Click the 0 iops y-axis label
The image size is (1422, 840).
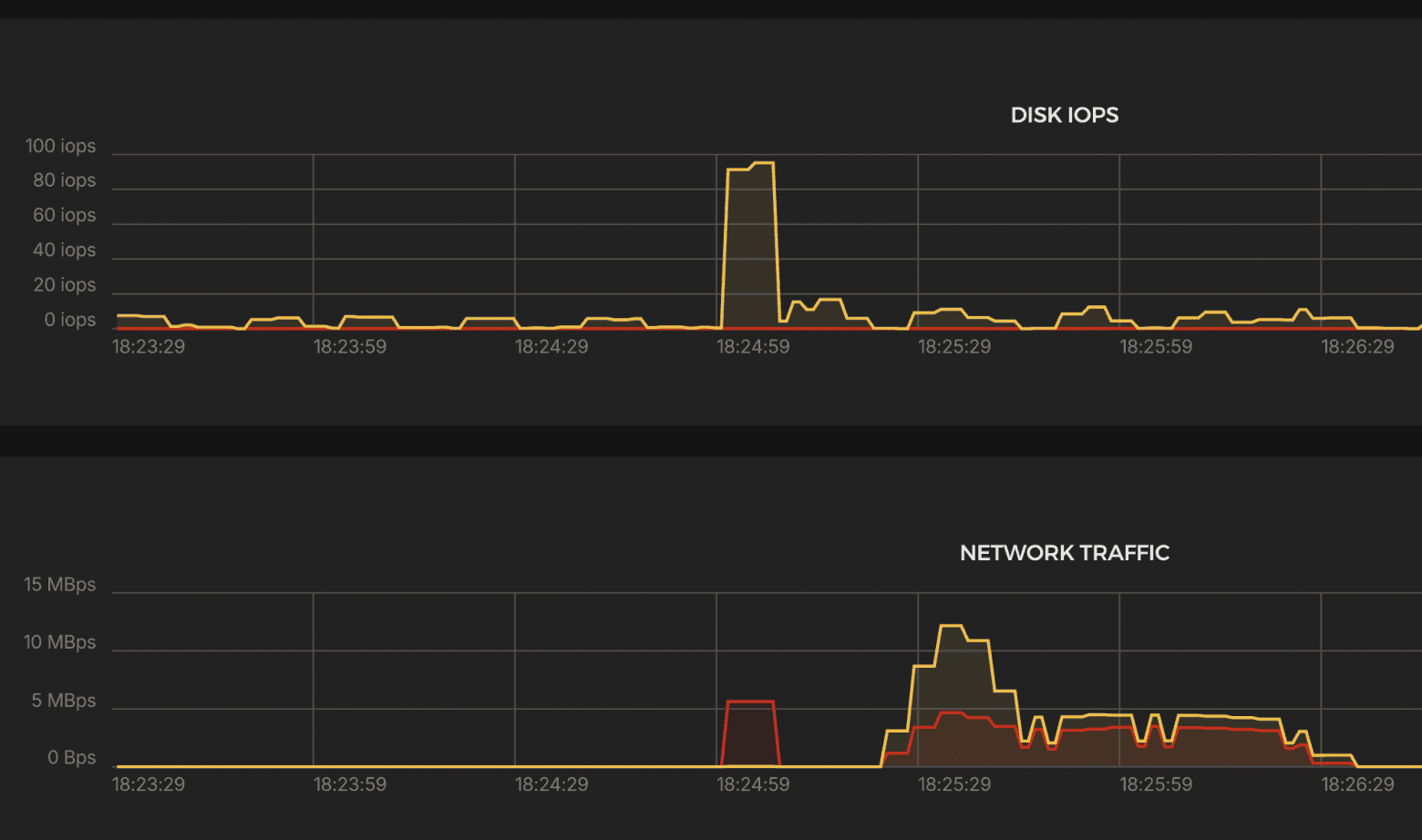pos(70,320)
